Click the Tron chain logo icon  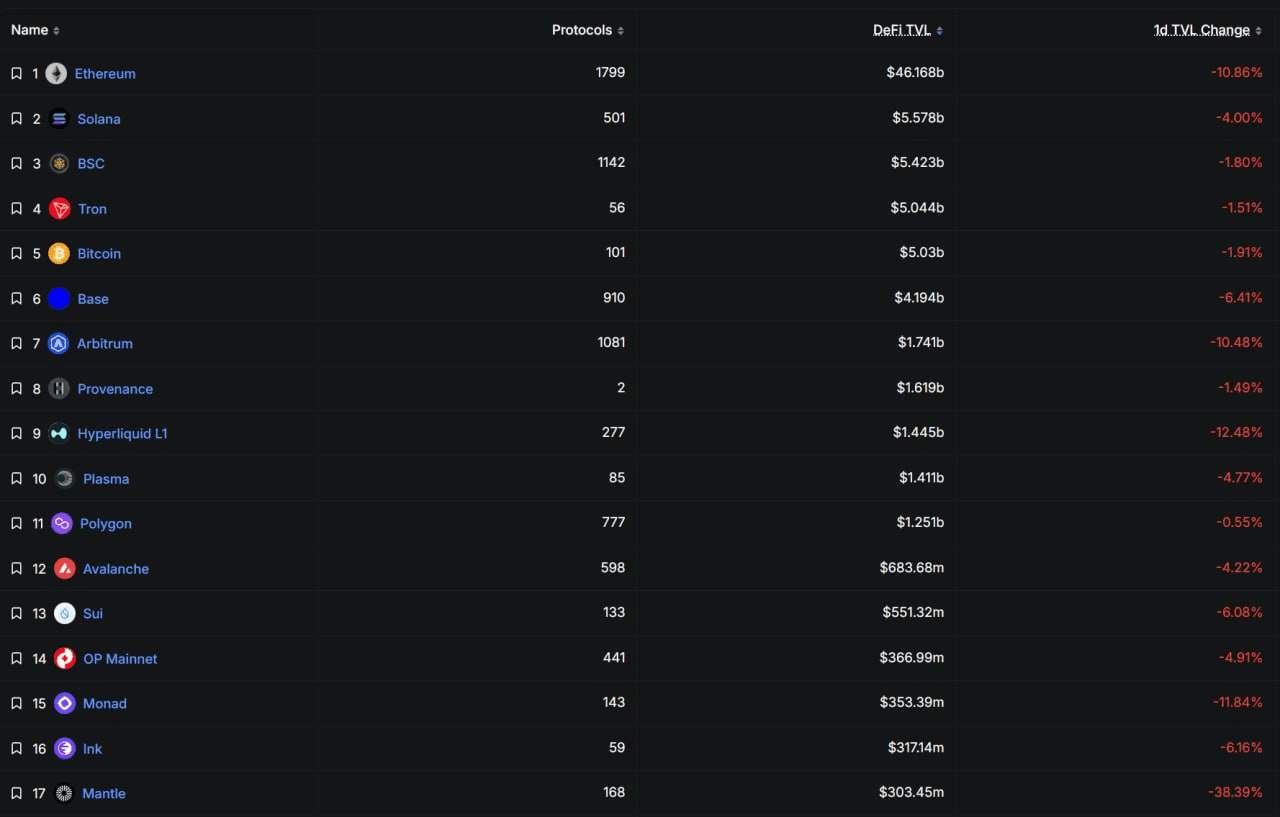(60, 209)
